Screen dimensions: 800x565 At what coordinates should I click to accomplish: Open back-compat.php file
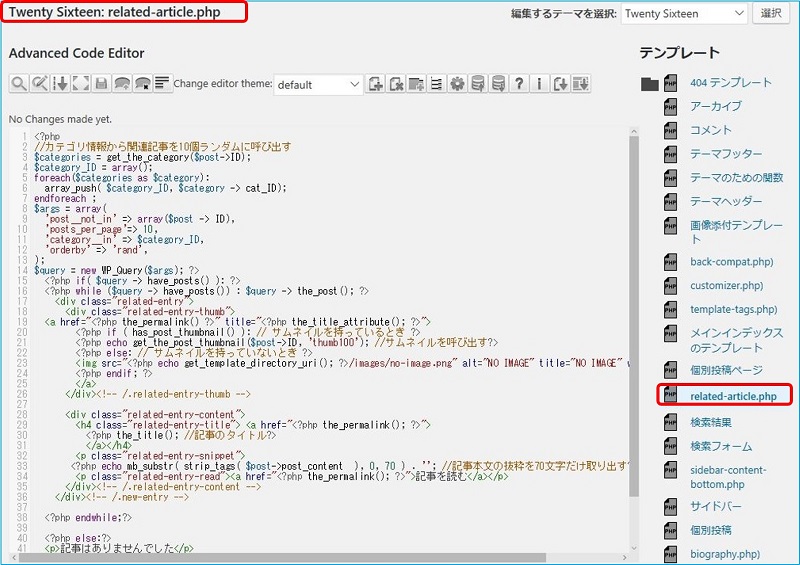[x=732, y=262]
